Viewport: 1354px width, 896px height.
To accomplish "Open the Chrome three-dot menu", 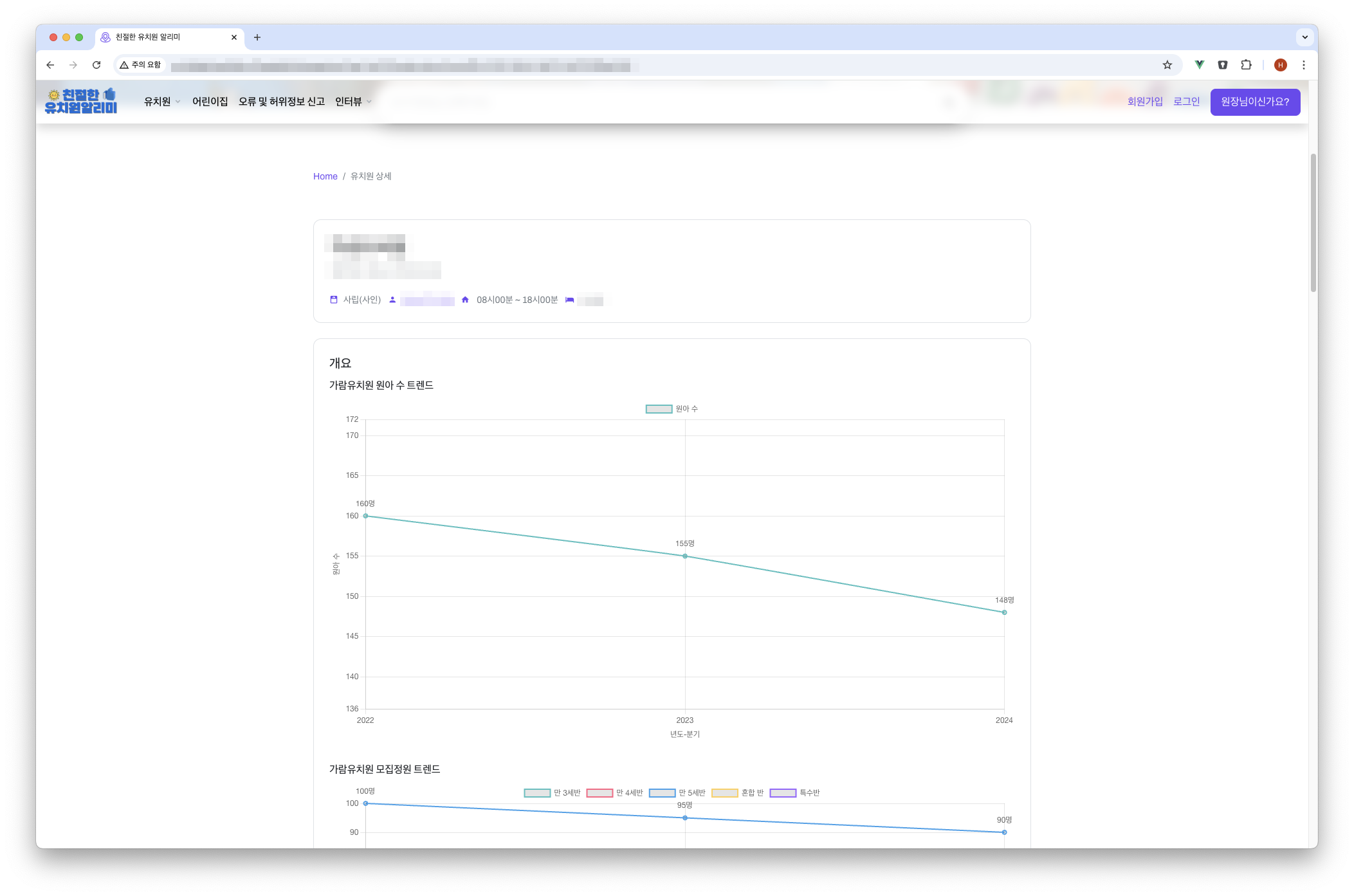I will [x=1304, y=65].
